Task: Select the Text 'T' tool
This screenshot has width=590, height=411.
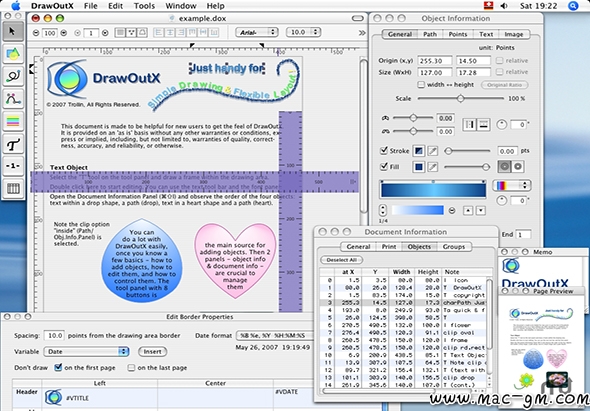Action: [x=13, y=144]
